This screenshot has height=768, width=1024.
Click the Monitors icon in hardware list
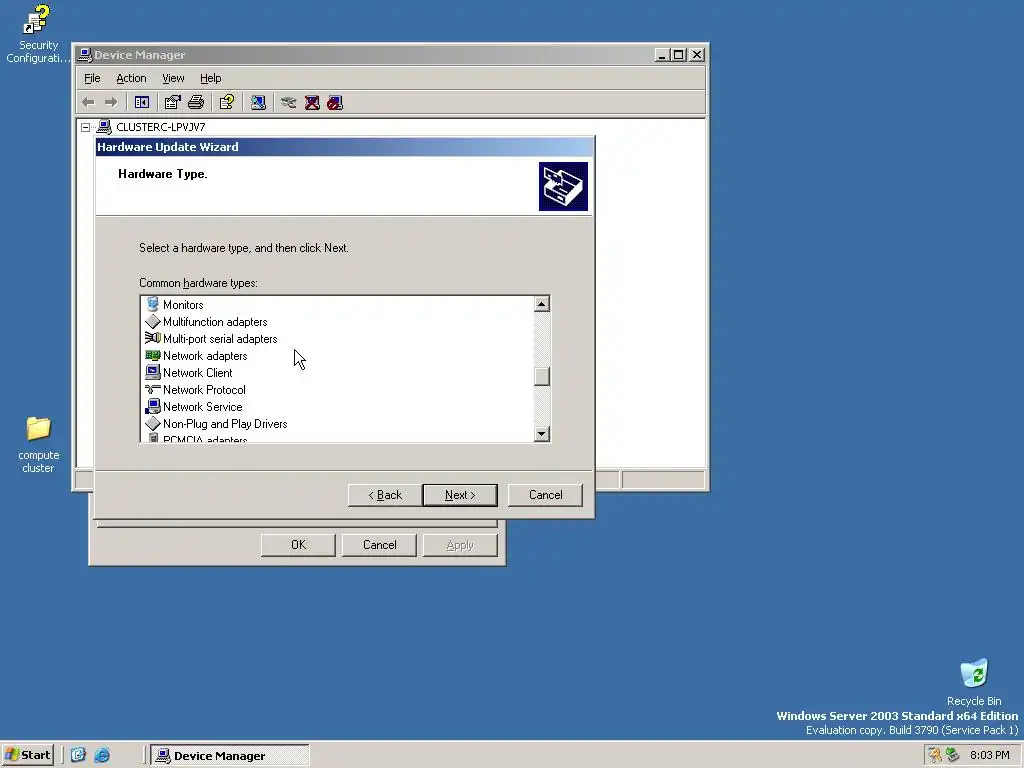(x=153, y=304)
